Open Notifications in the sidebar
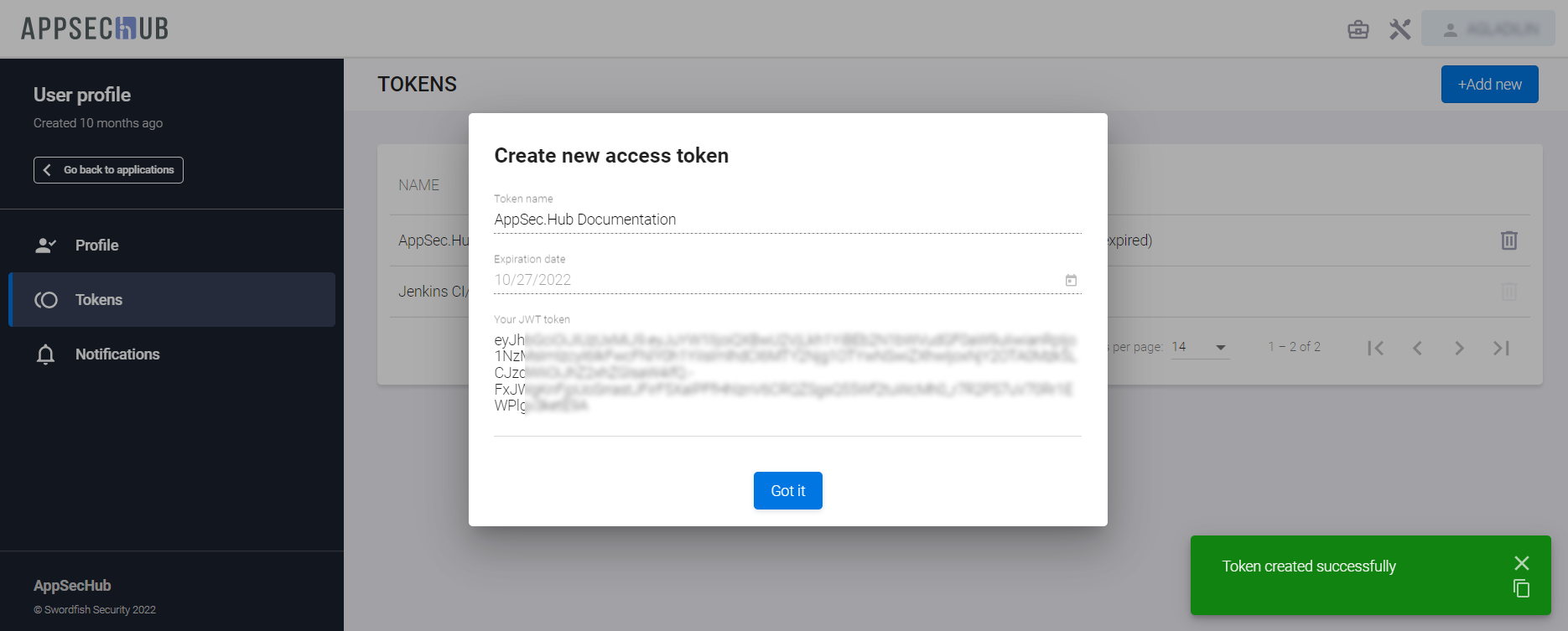 tap(117, 354)
